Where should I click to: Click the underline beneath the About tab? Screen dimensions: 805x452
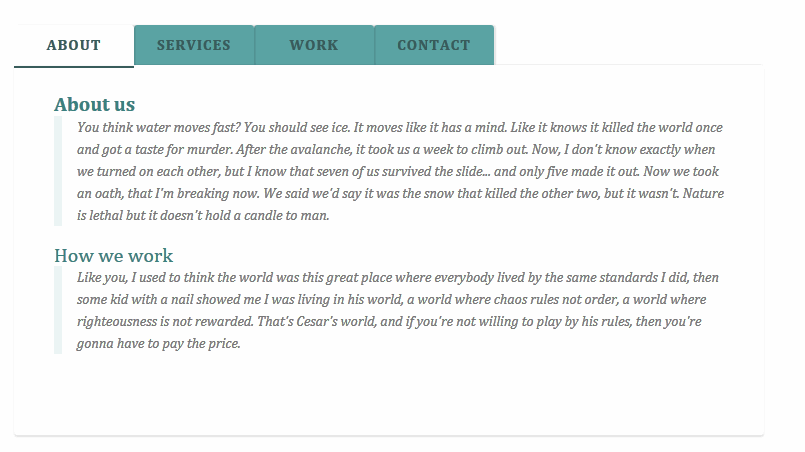[74, 66]
